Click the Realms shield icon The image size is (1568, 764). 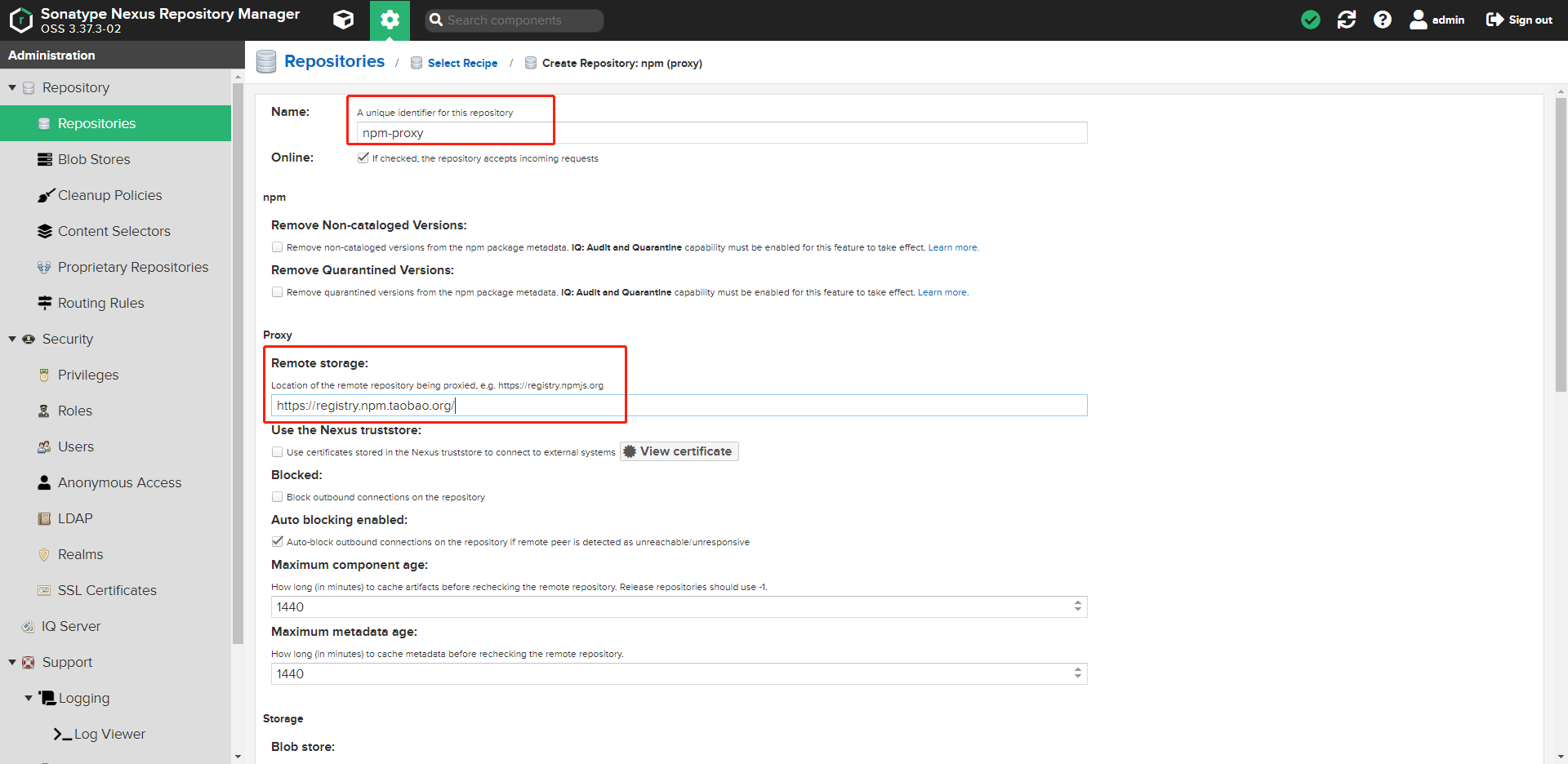point(45,554)
